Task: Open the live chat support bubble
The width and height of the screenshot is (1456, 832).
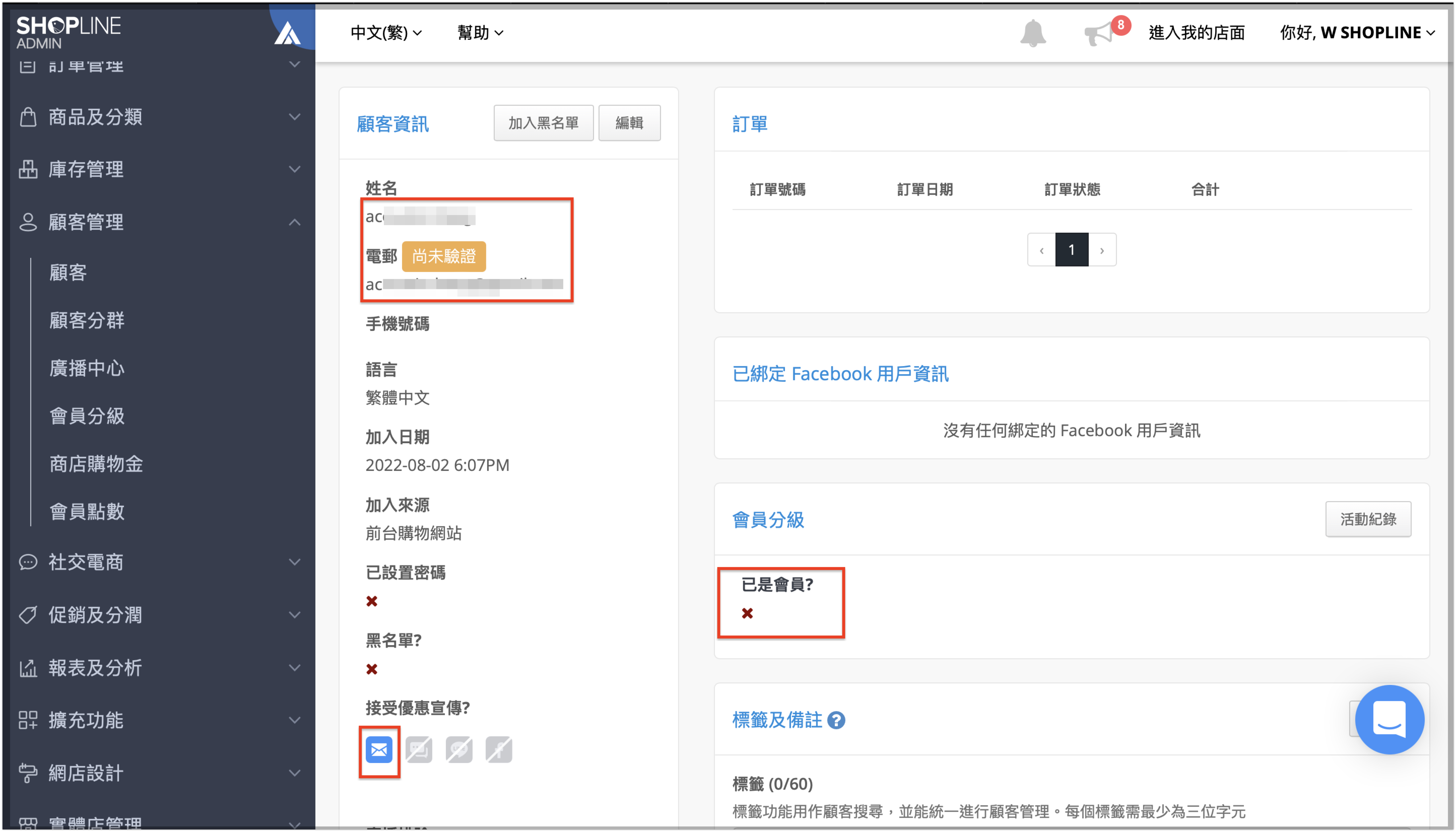Action: pos(1390,719)
